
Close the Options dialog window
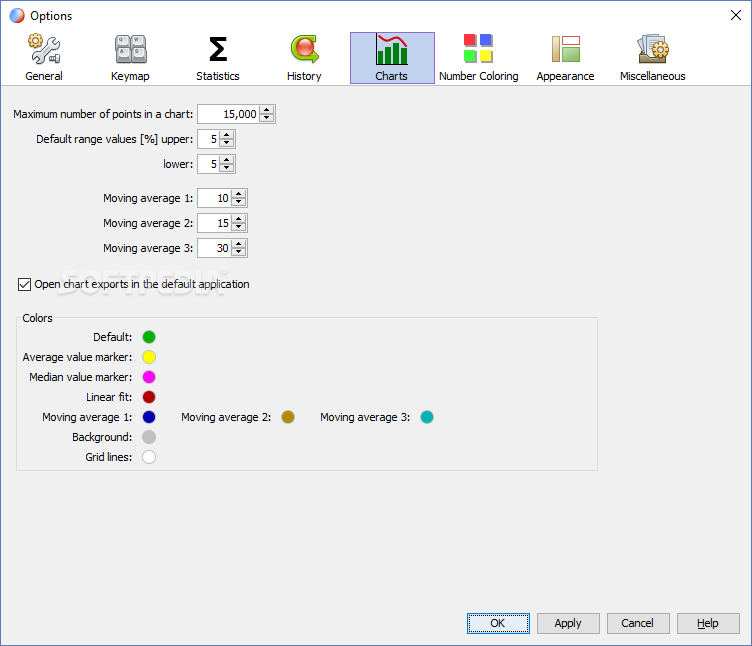click(736, 15)
